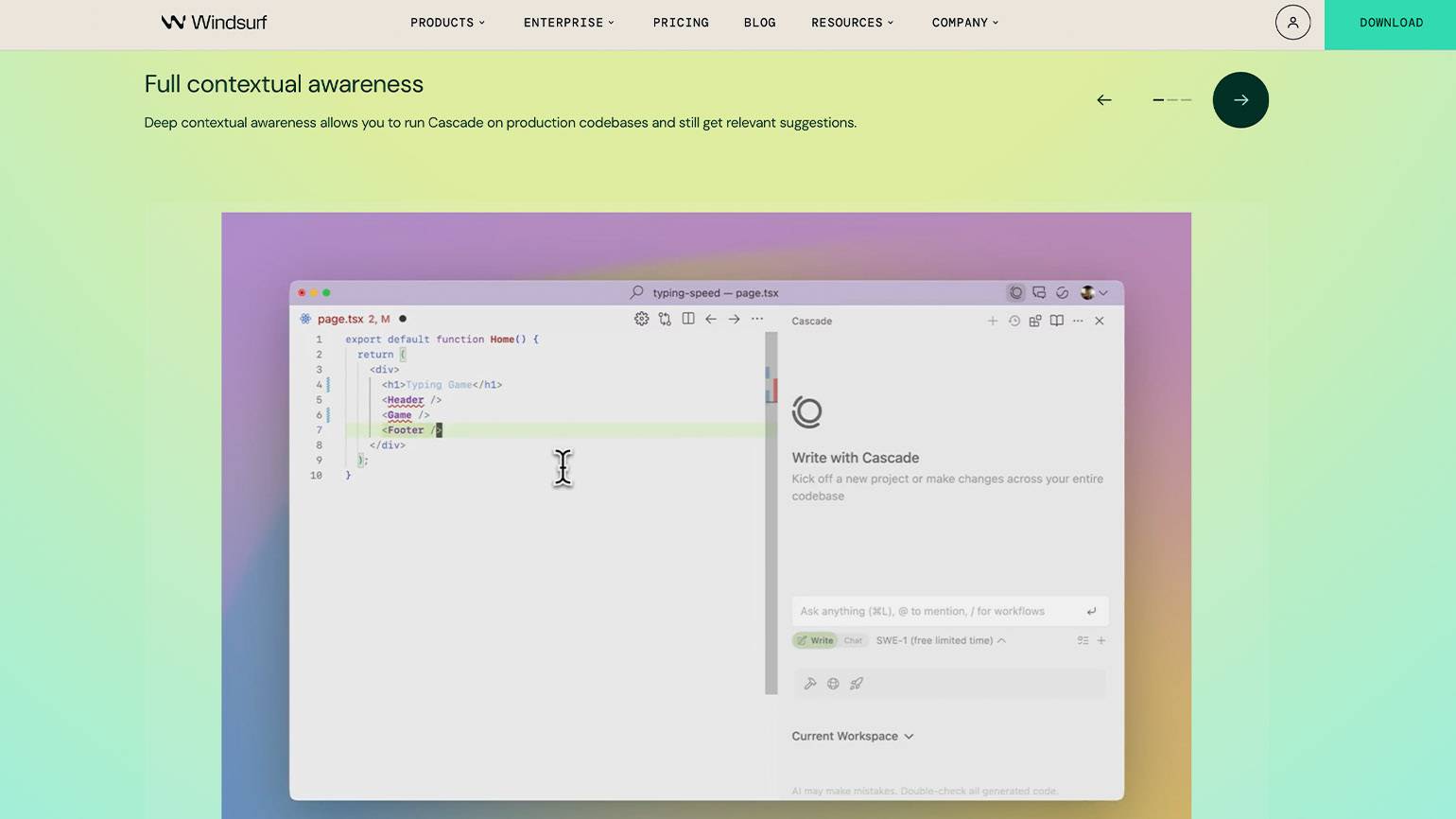1456x819 pixels.
Task: Open Cascade conversation history clock icon
Action: coord(1014,322)
